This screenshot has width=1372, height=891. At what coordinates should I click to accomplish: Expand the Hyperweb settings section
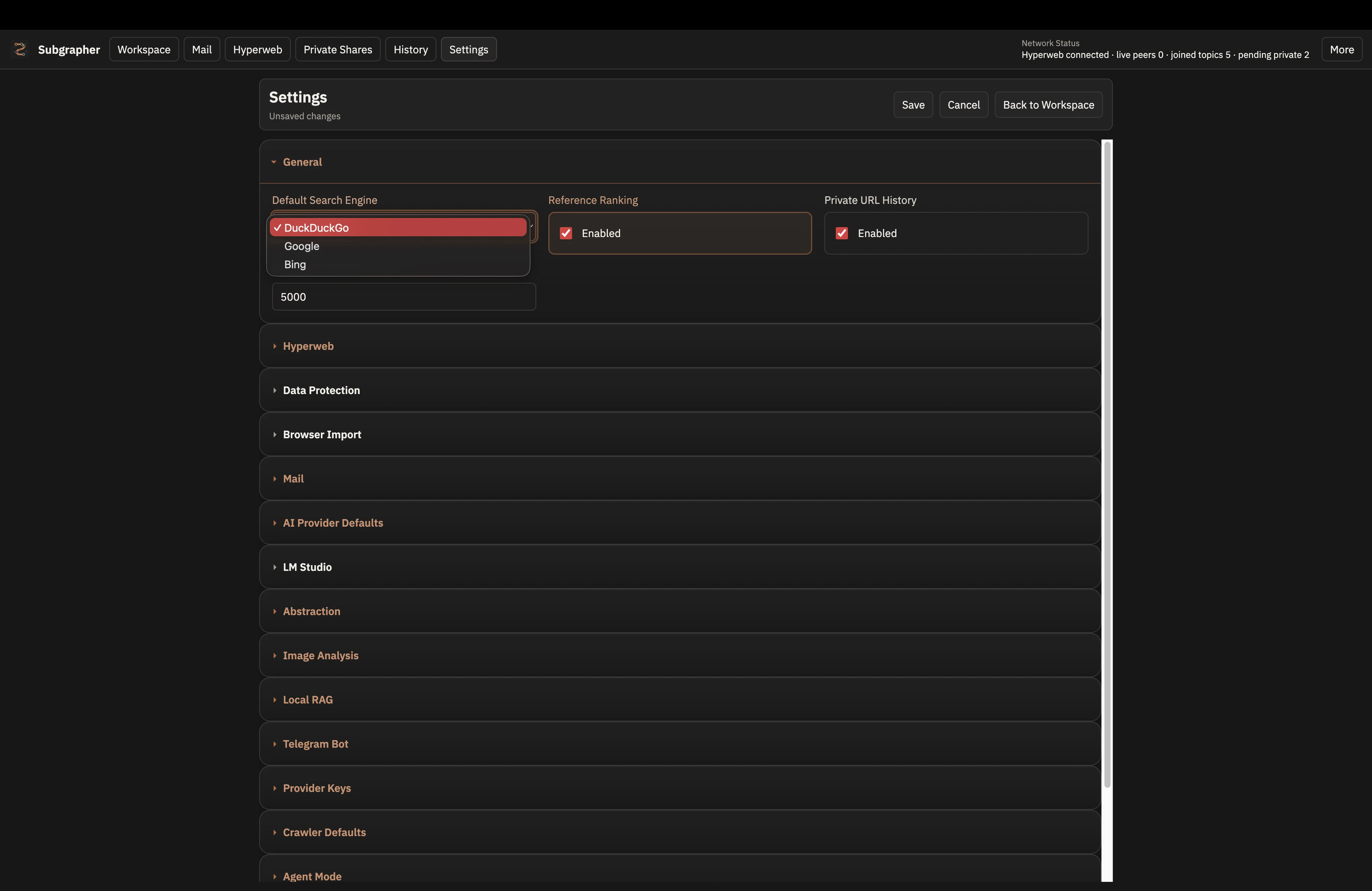308,346
